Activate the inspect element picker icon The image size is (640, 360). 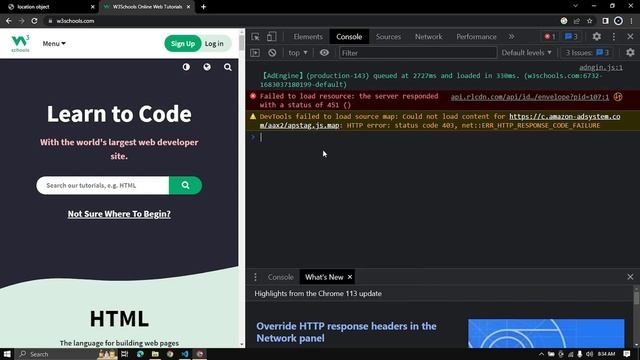(256, 37)
